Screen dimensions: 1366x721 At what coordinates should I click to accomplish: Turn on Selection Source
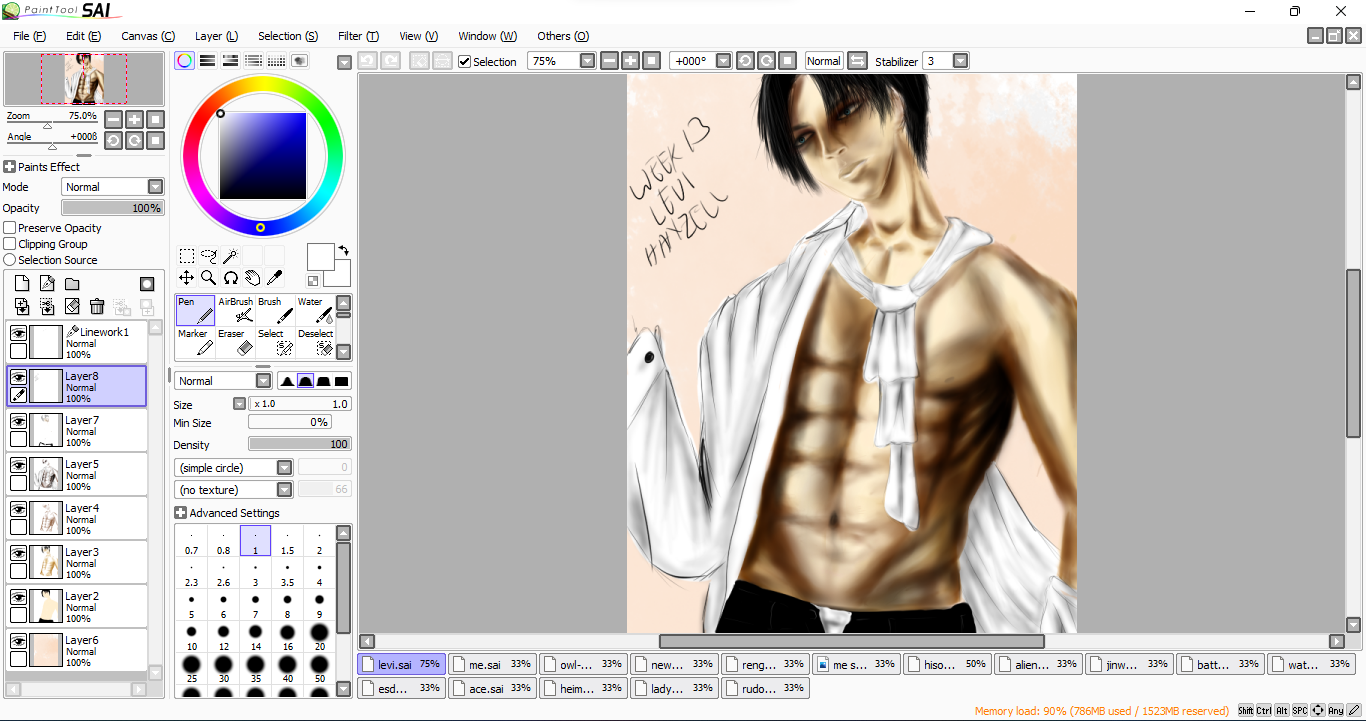pos(10,260)
